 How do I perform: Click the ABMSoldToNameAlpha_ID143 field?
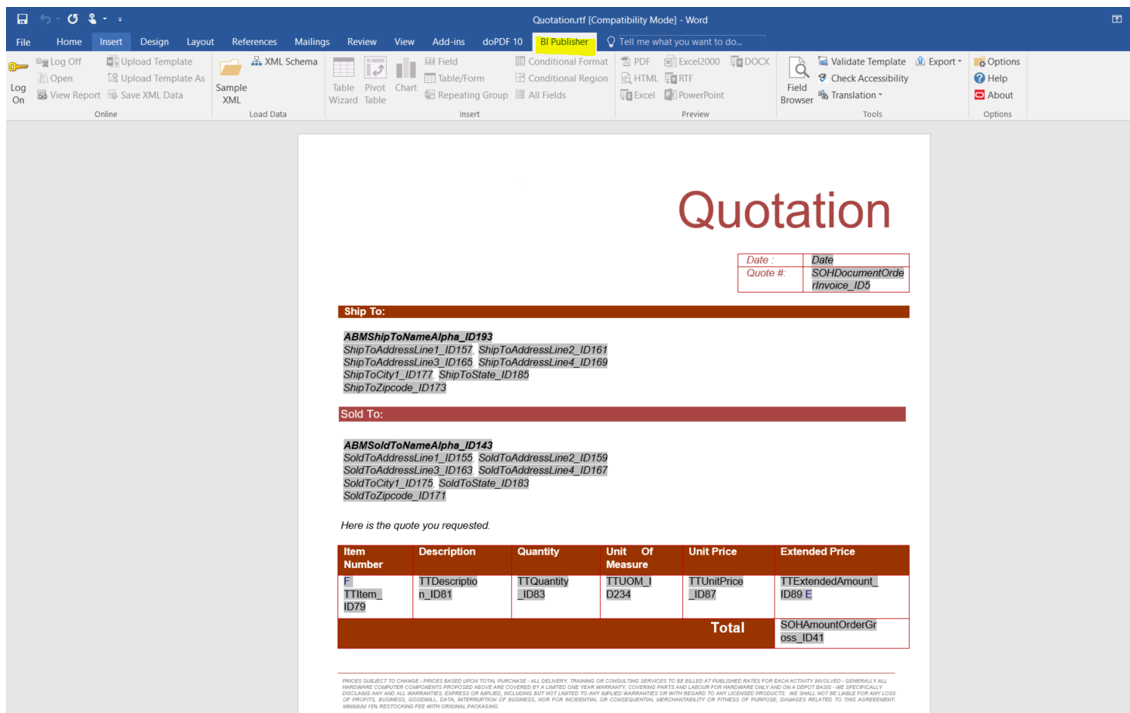point(418,446)
